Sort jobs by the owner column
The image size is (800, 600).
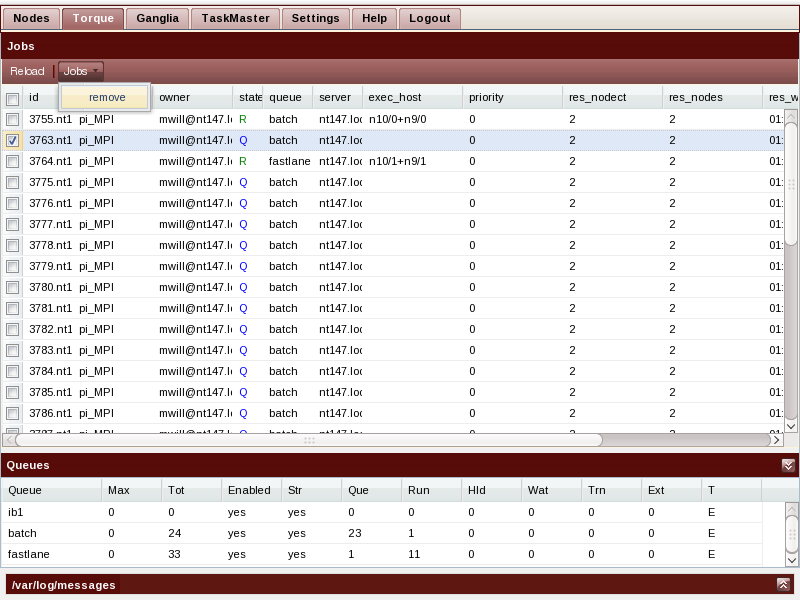[193, 97]
